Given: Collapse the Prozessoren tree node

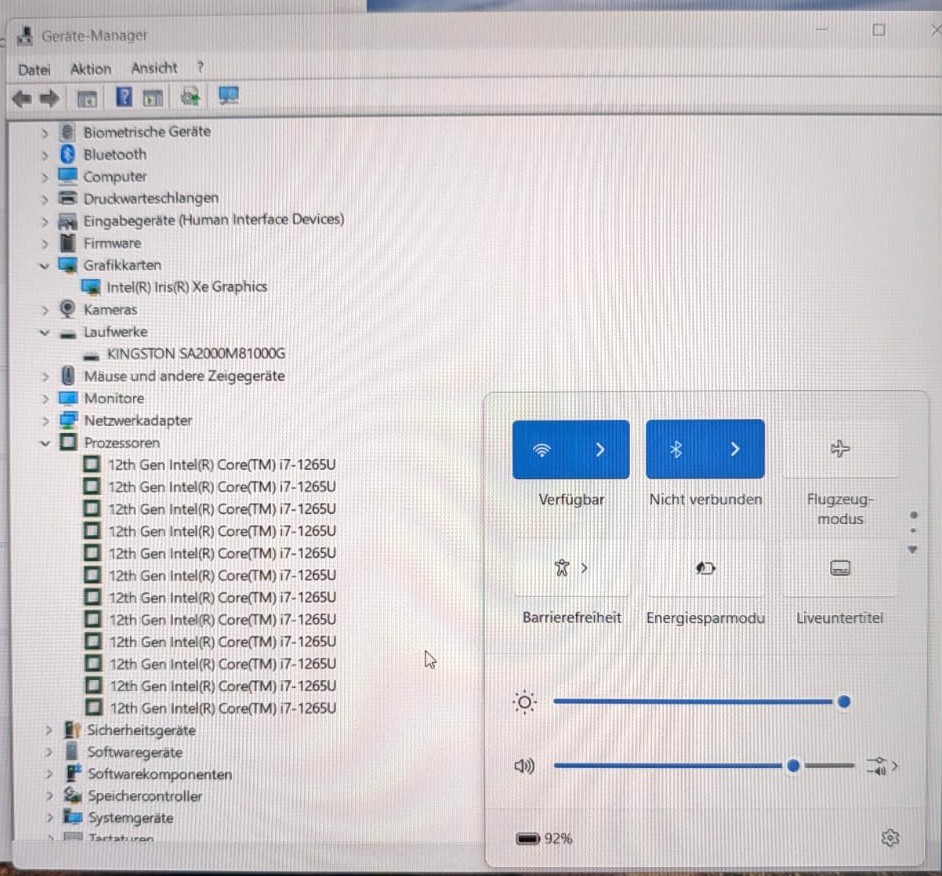Looking at the screenshot, I should pos(44,443).
